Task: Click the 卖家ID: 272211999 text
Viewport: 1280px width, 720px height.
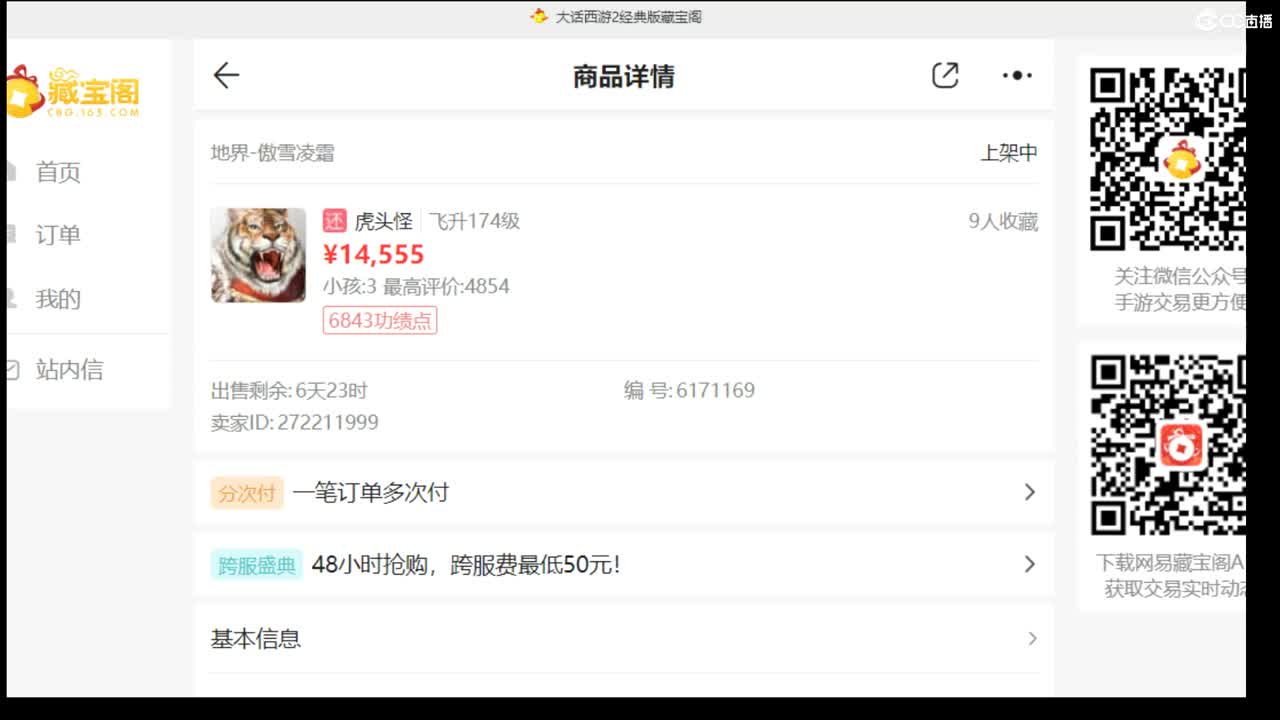Action: click(x=295, y=422)
